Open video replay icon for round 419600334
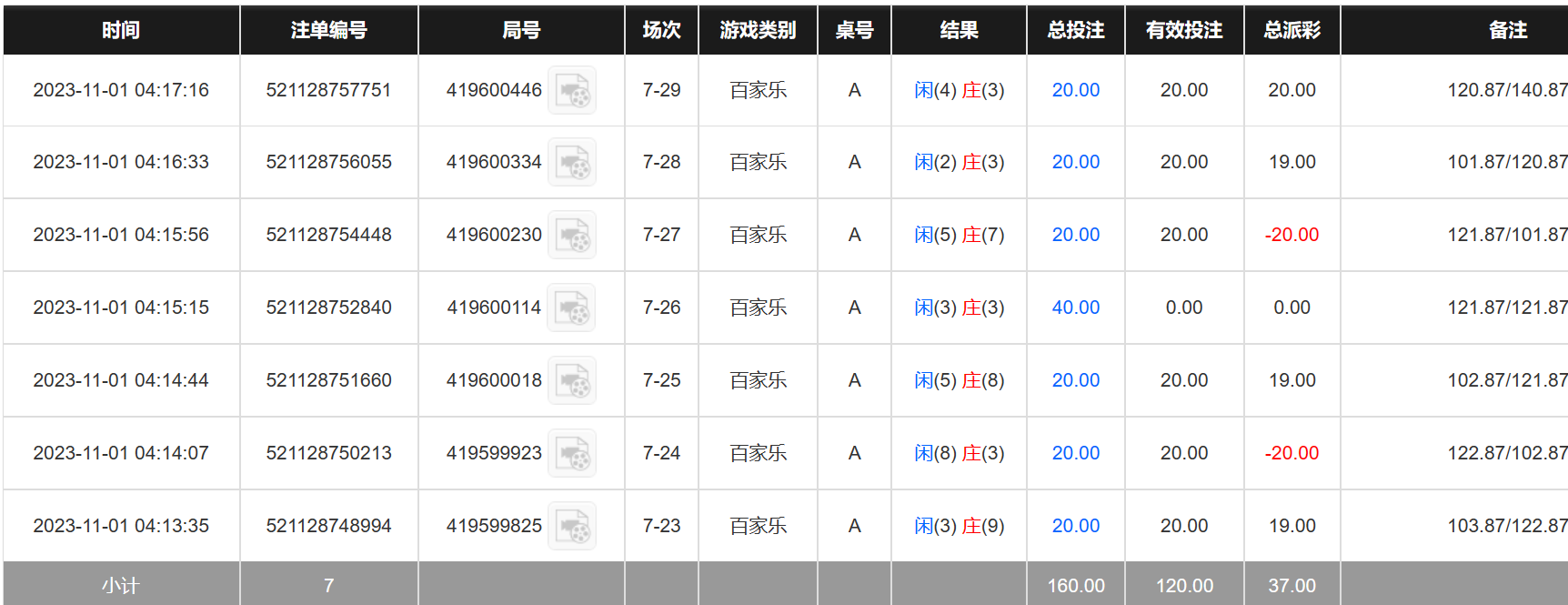 (x=572, y=162)
